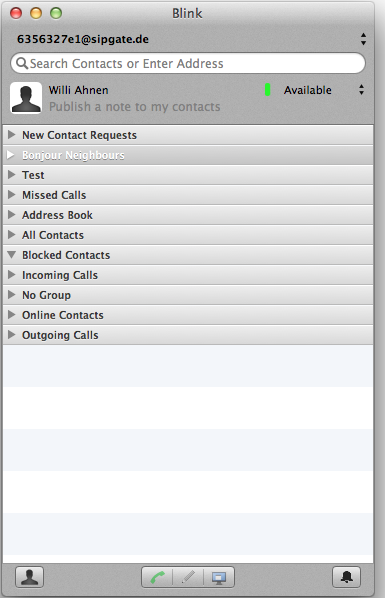The width and height of the screenshot is (385, 598).
Task: Expand the Incoming Calls group
Action: coord(11,275)
